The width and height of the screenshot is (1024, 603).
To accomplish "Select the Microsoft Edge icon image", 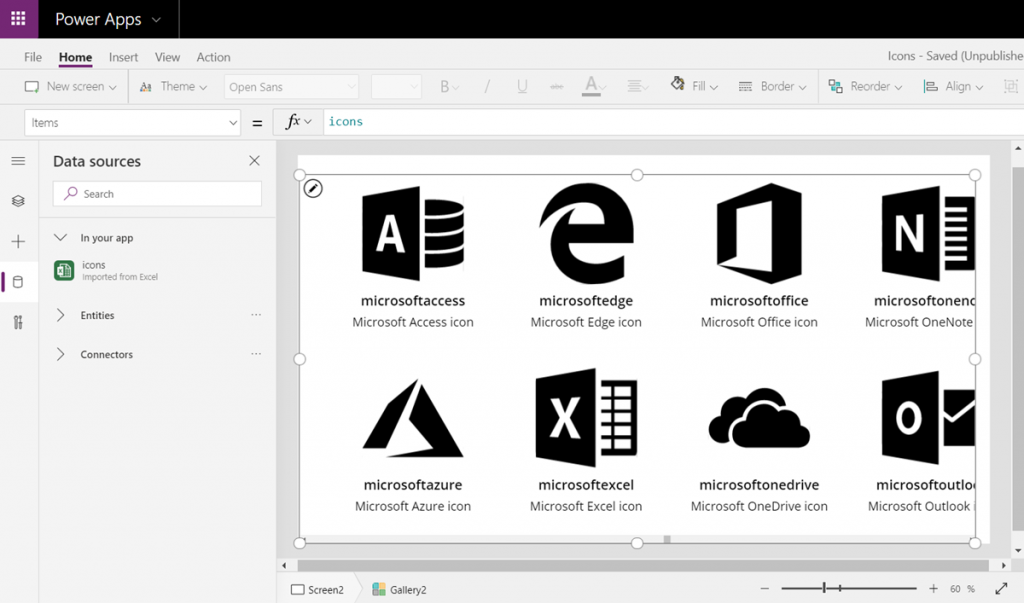I will point(586,234).
